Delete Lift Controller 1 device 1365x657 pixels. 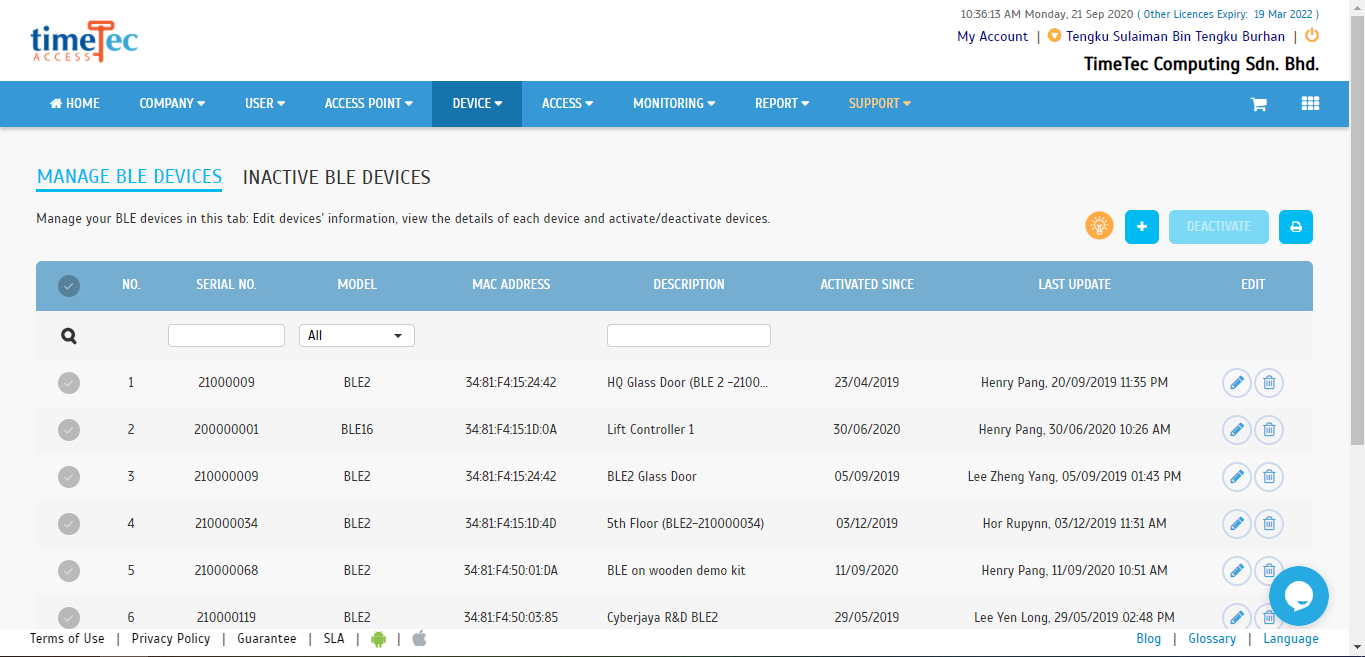point(1269,429)
